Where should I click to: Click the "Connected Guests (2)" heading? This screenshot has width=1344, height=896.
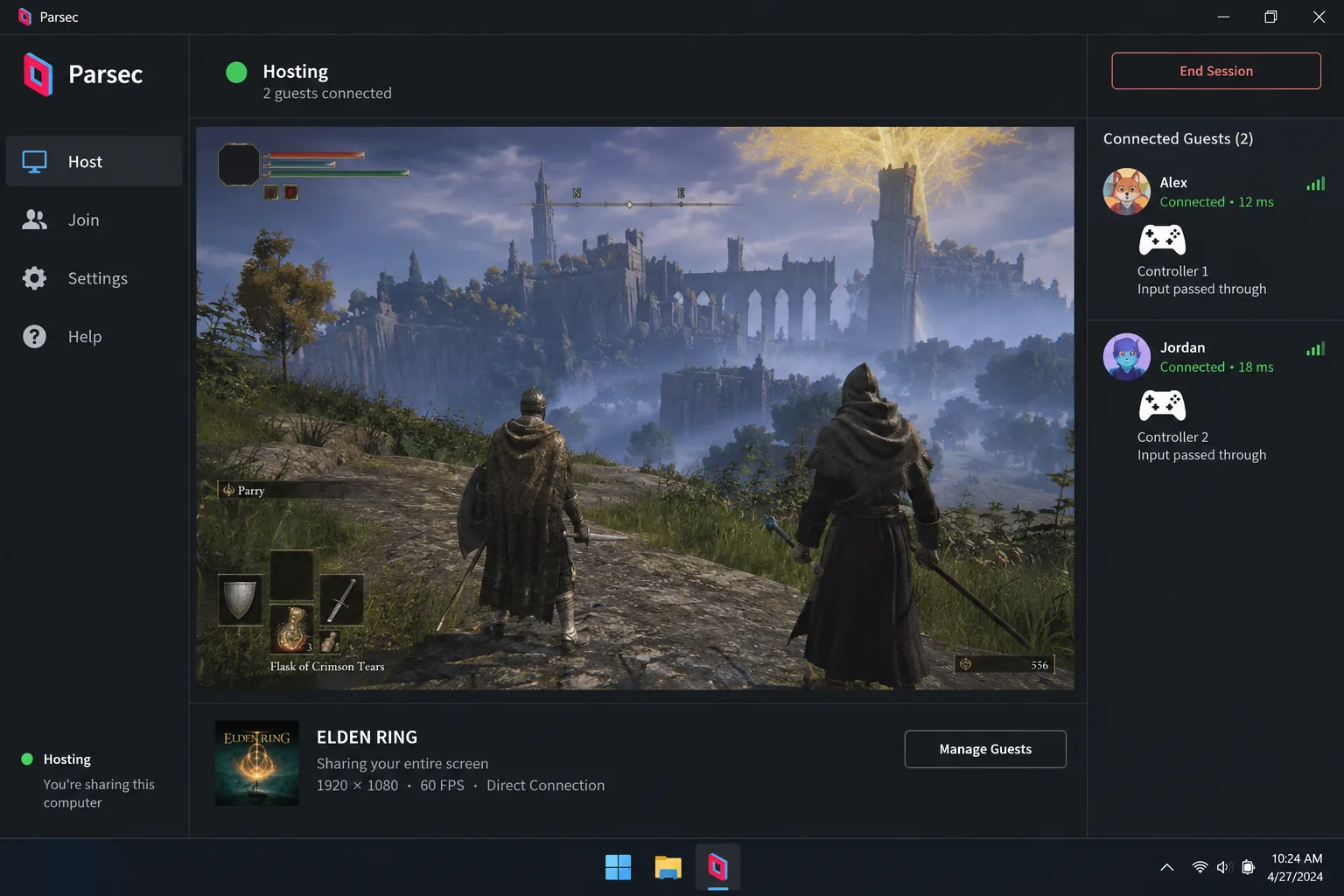[1178, 139]
